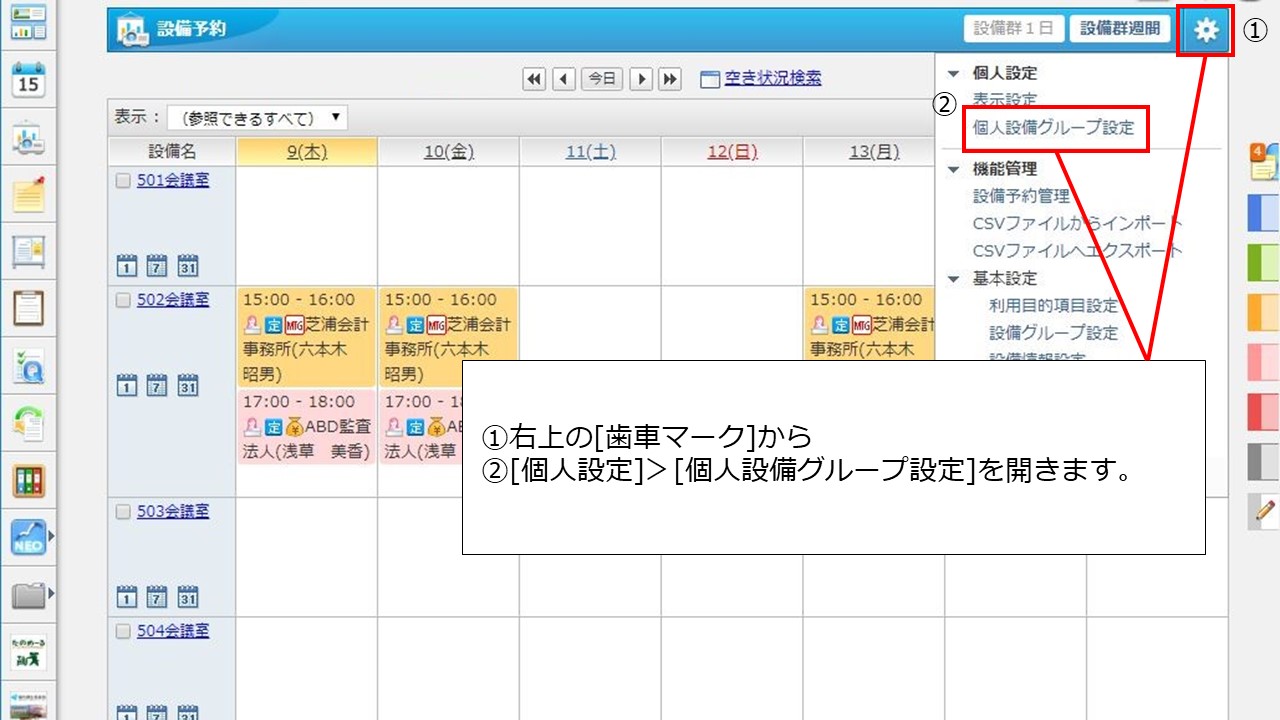Image resolution: width=1280 pixels, height=720 pixels.
Task: Check the 501会議室 checkbox
Action: click(x=123, y=181)
